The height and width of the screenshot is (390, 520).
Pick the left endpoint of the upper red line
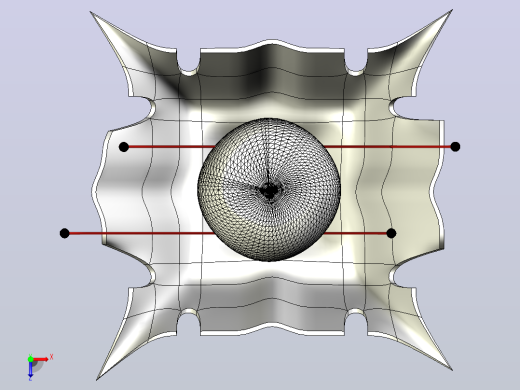point(124,147)
